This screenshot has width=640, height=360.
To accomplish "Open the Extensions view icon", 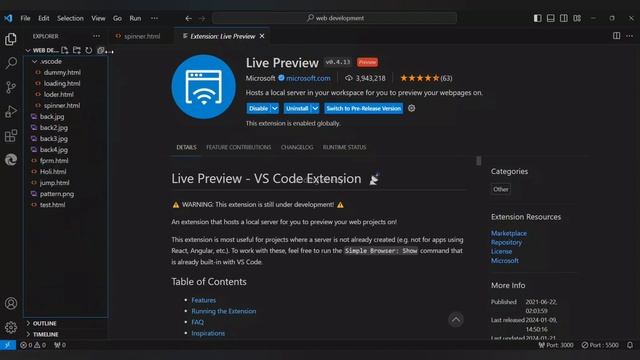I will point(11,136).
